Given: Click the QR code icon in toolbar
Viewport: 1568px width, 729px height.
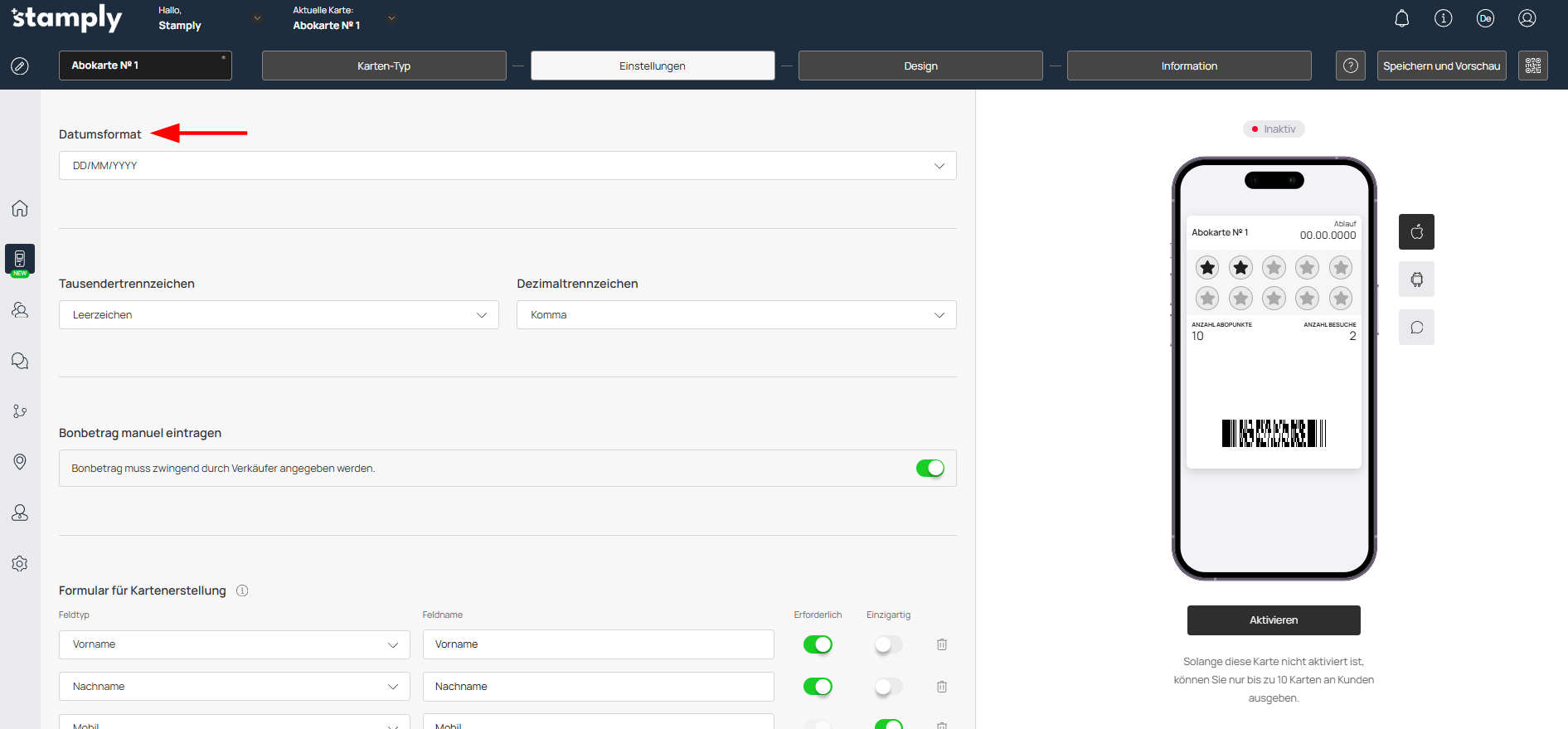Looking at the screenshot, I should click(1532, 66).
